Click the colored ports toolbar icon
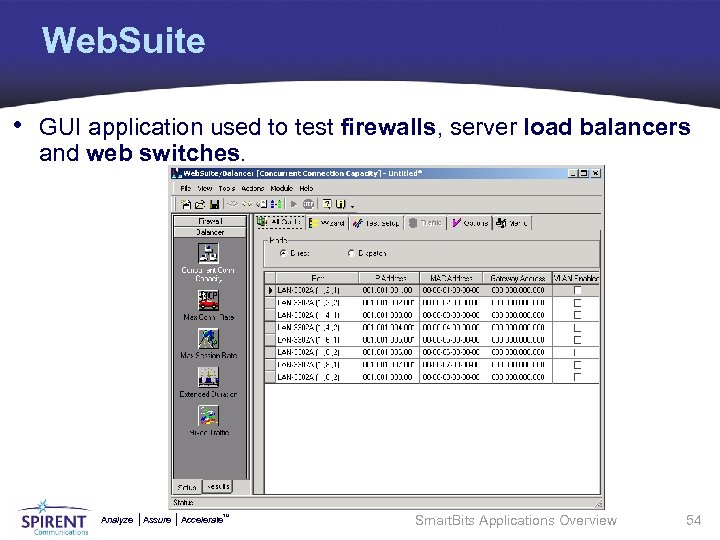The width and height of the screenshot is (720, 540). (x=276, y=204)
